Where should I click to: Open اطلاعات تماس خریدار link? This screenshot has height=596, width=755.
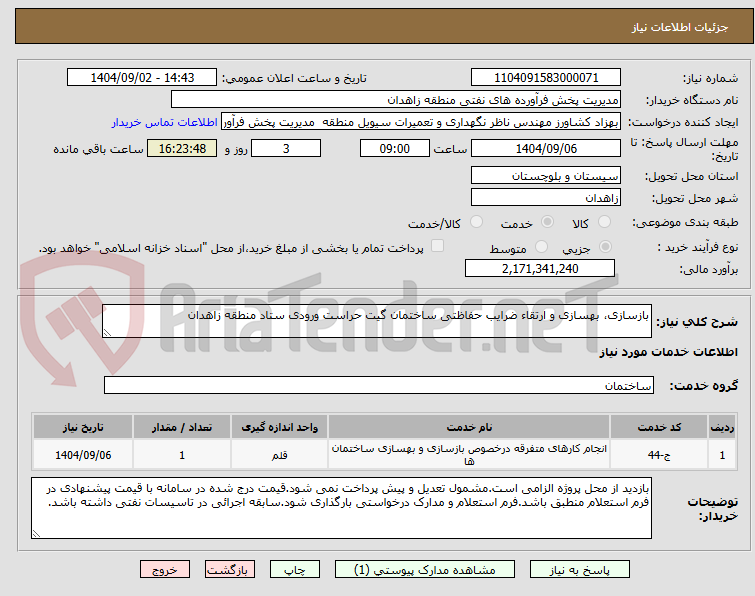pyautogui.click(x=165, y=122)
